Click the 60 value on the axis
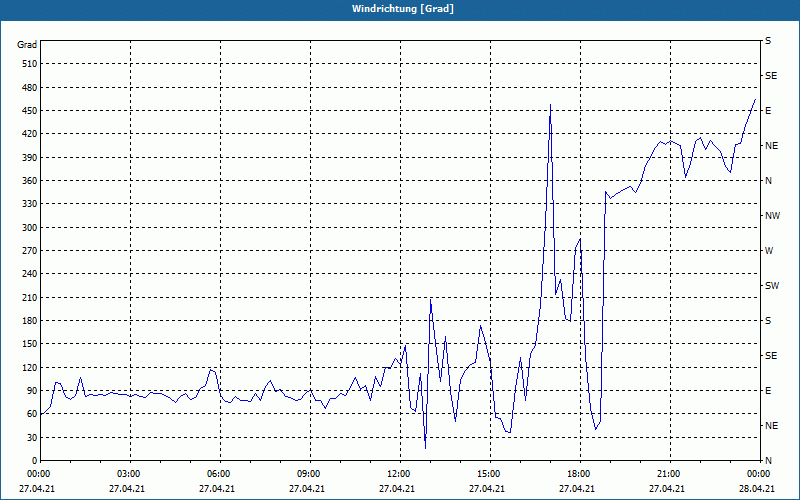 (32, 414)
